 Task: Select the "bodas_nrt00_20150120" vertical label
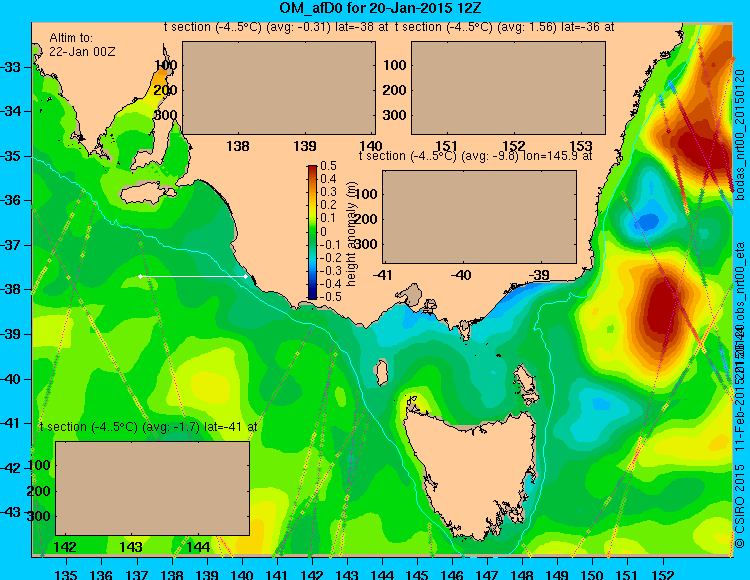(740, 135)
